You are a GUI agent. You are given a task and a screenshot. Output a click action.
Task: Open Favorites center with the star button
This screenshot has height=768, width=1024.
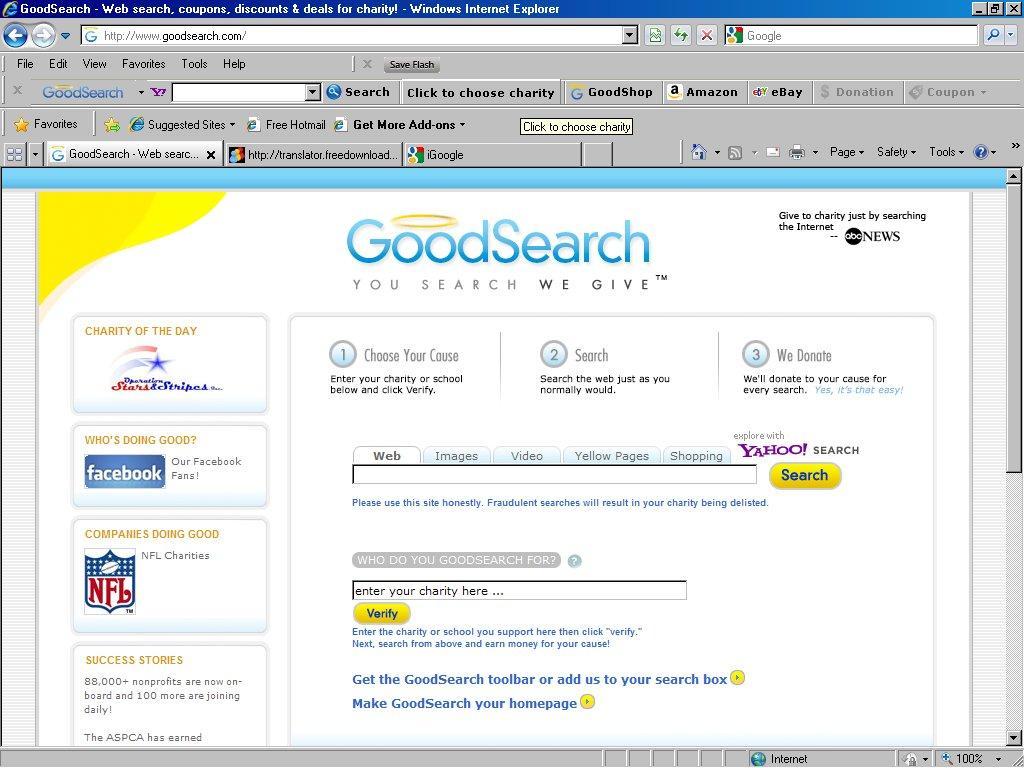tap(46, 124)
